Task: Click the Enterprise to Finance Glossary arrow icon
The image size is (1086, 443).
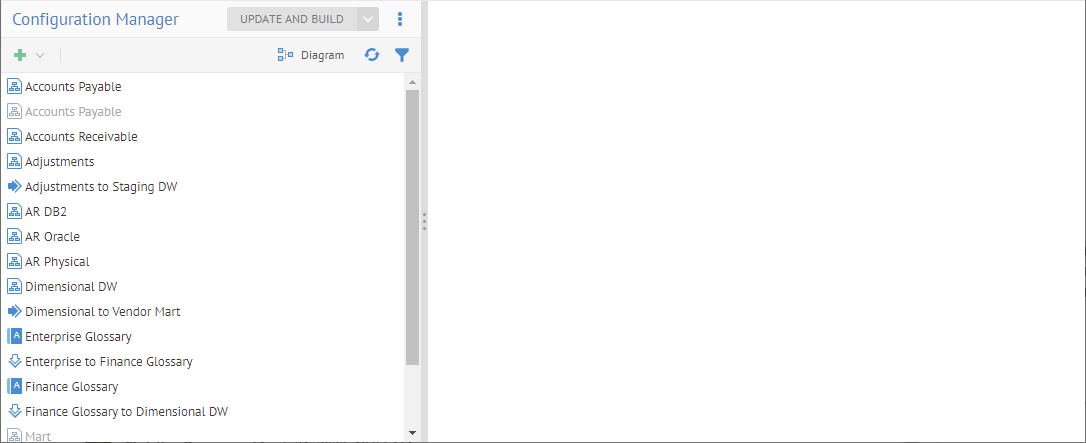Action: (x=14, y=362)
